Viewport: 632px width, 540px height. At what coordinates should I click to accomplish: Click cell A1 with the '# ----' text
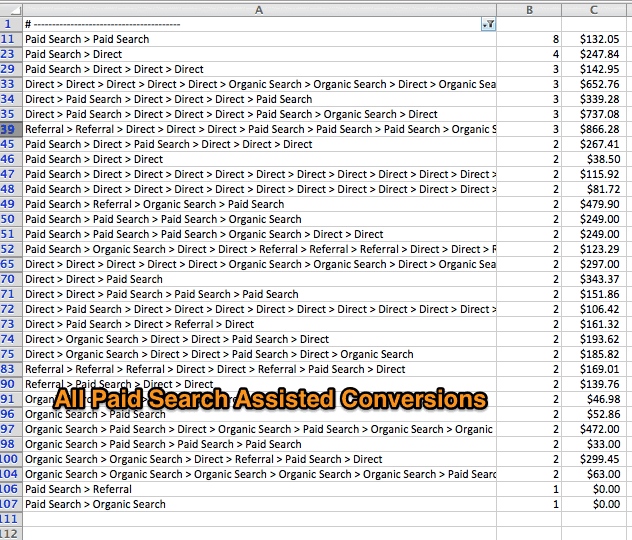(259, 24)
